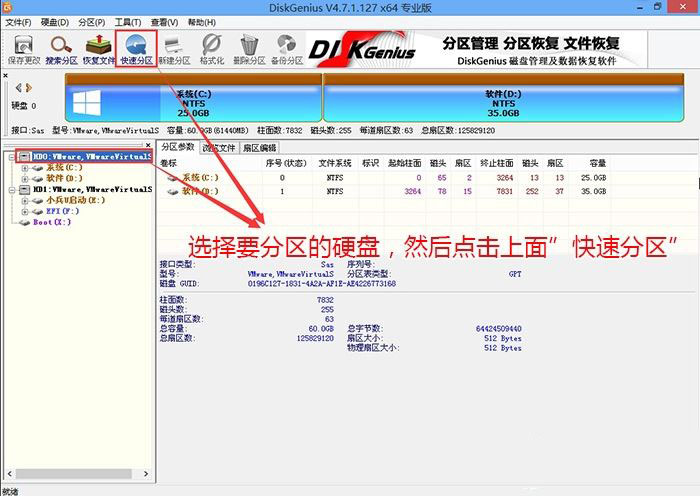
Task: Expand the HD0 VMware disk tree node
Action: (x=11, y=156)
